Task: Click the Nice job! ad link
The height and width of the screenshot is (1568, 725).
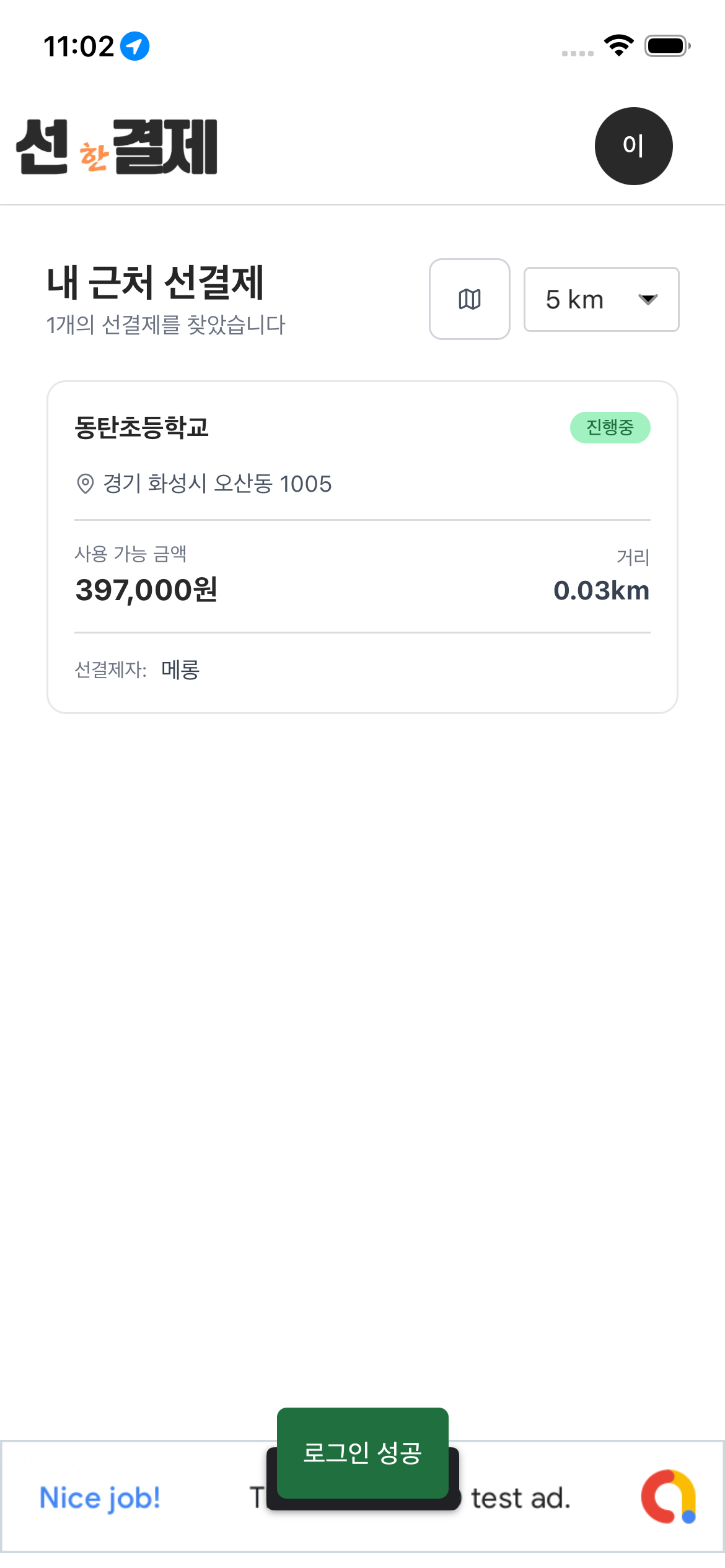Action: pos(100,1498)
